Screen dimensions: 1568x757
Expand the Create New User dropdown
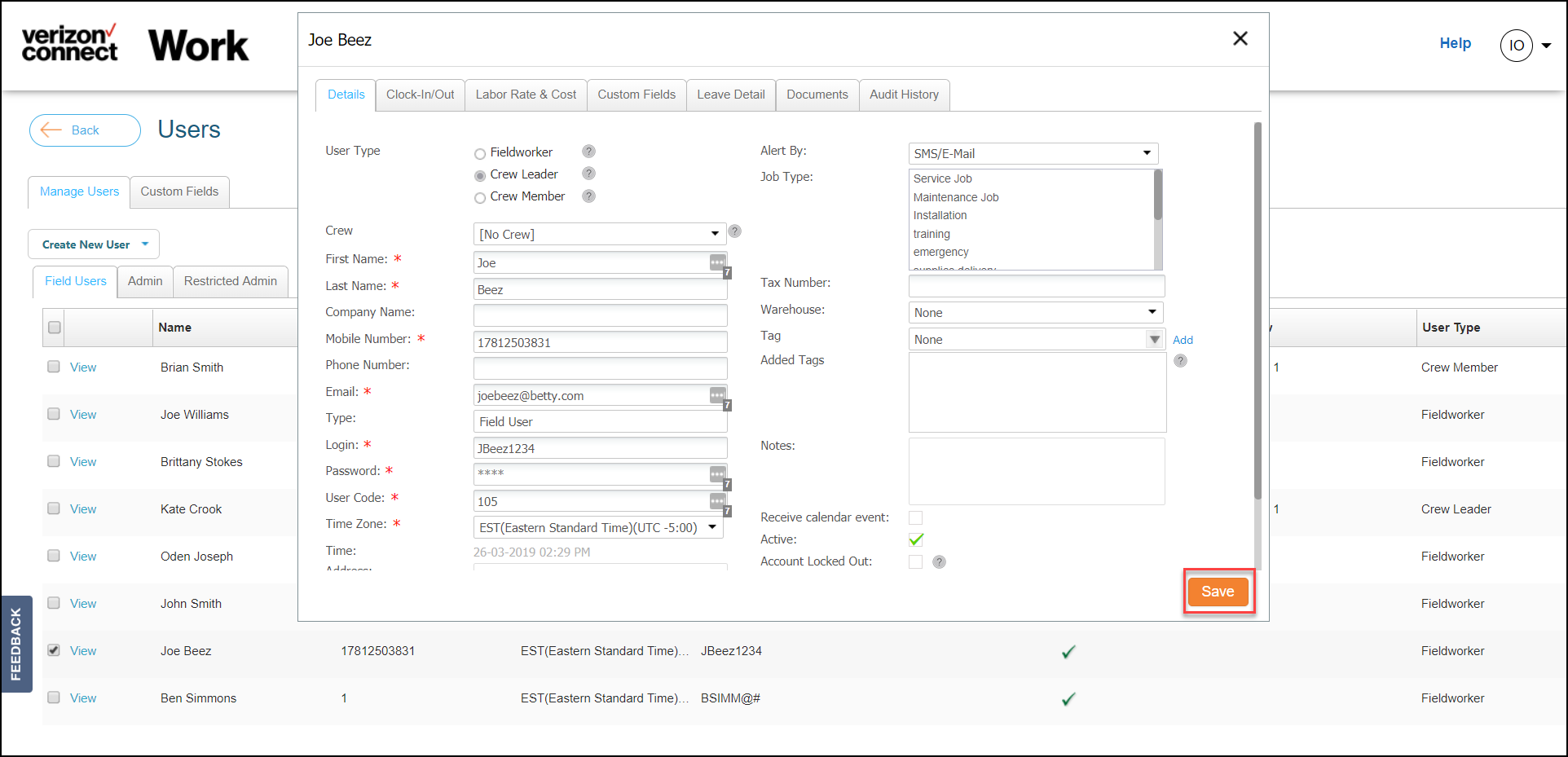[94, 244]
